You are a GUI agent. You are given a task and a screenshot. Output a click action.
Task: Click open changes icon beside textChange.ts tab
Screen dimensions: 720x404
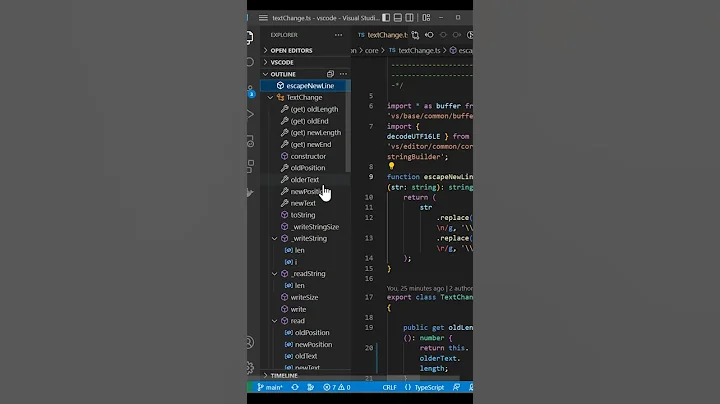tap(415, 35)
